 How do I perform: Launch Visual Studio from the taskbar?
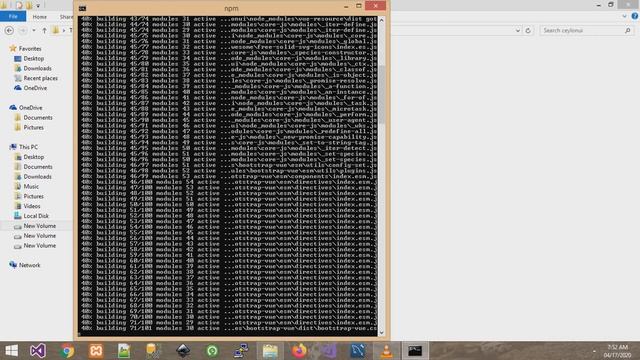38,351
